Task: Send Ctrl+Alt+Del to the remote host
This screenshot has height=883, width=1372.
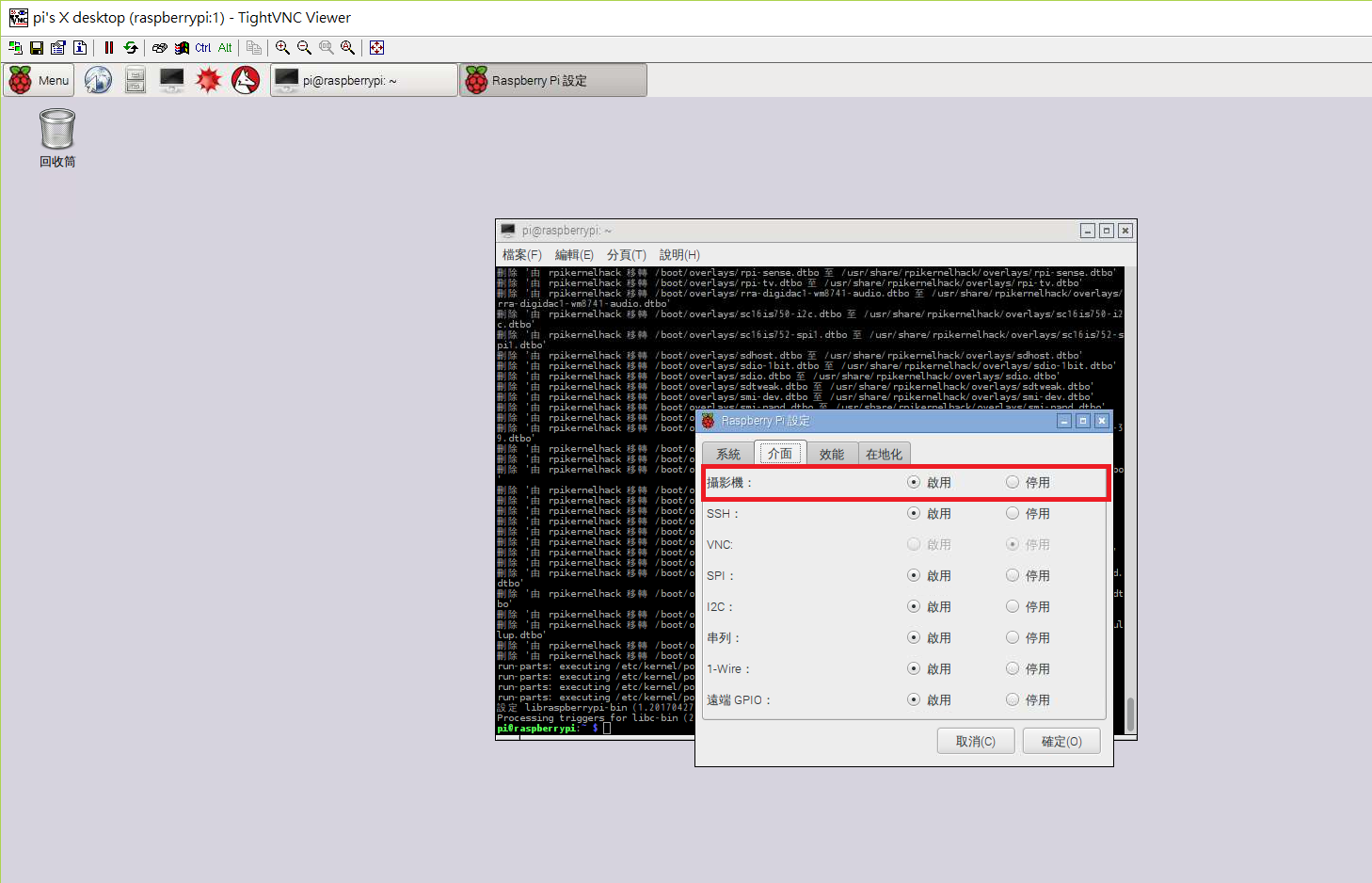Action: tap(160, 48)
